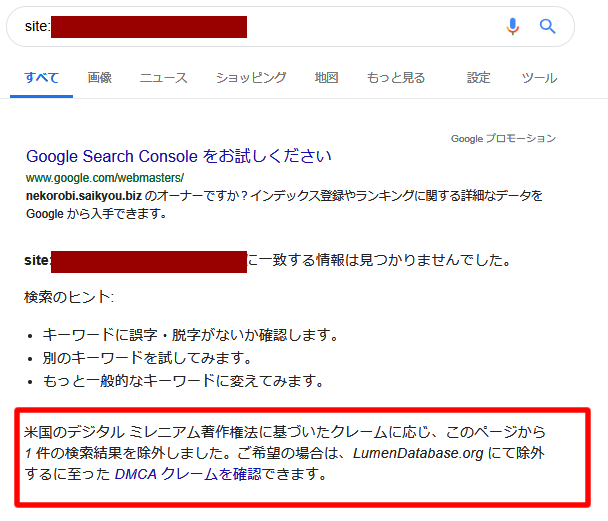Click the nekorobi.saikyou.biz bold domain text
This screenshot has height=521, width=608.
tap(84, 196)
